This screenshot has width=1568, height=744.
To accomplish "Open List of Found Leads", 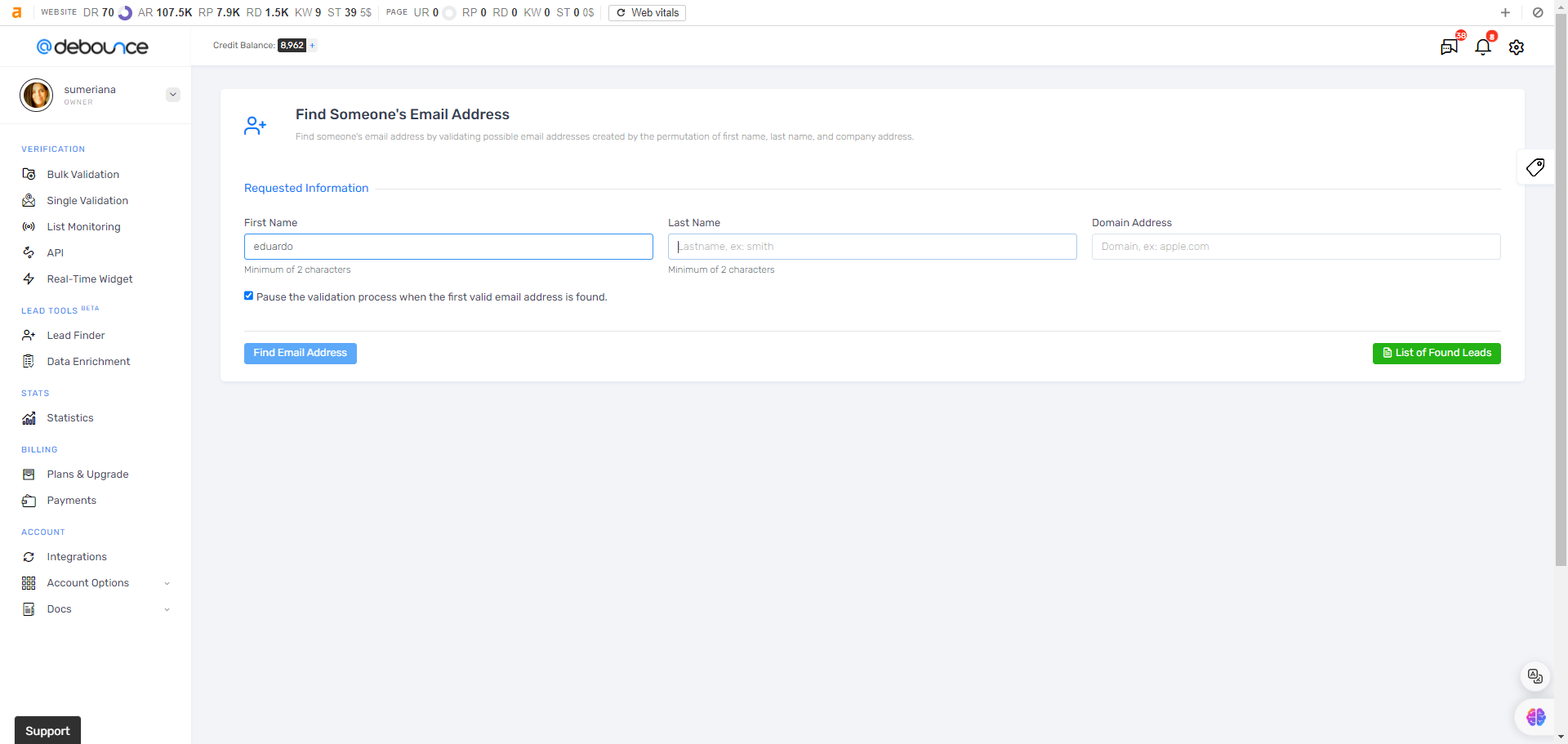I will point(1436,353).
